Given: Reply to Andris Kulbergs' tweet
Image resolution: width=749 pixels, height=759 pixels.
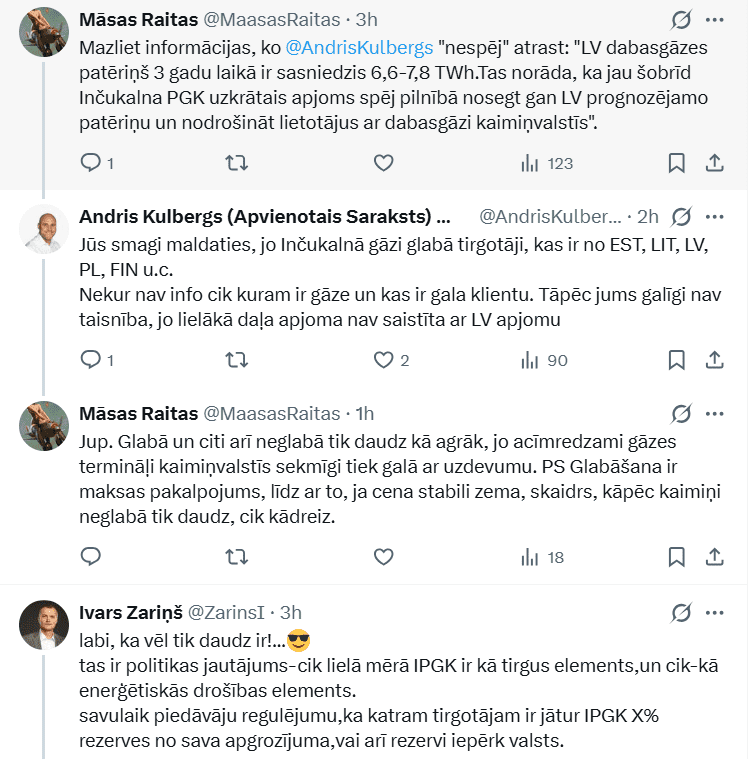Looking at the screenshot, I should coord(91,360).
